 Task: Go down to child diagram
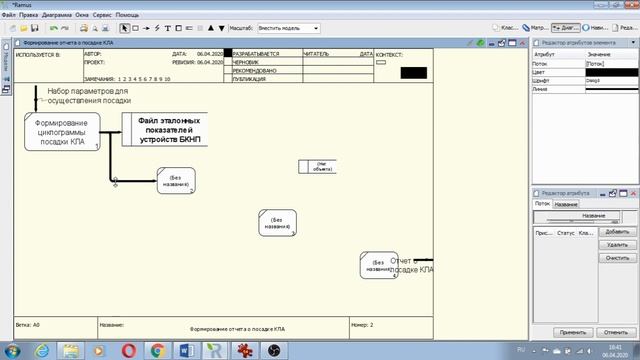[222, 28]
